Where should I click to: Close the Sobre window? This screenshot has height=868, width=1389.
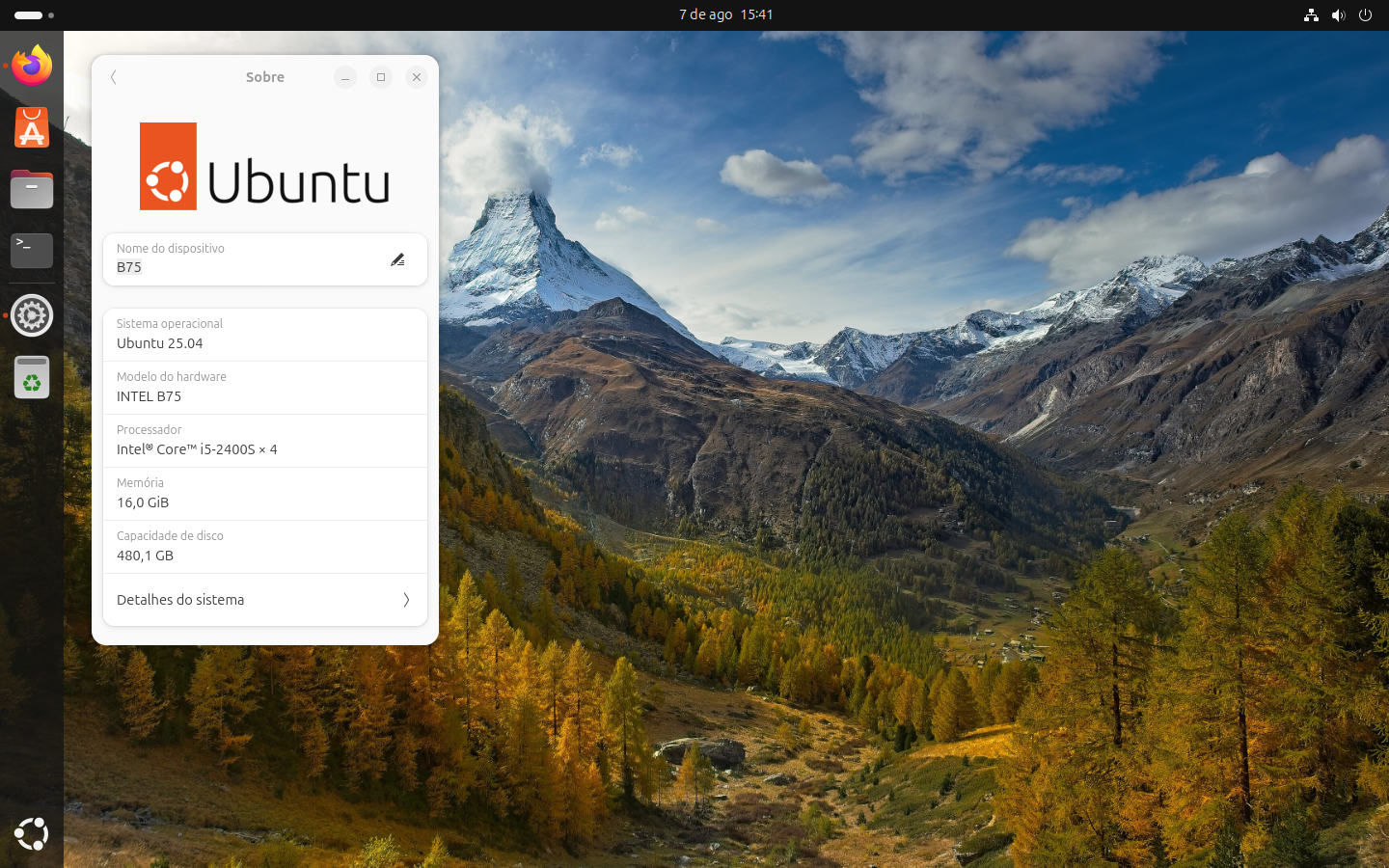coord(417,77)
